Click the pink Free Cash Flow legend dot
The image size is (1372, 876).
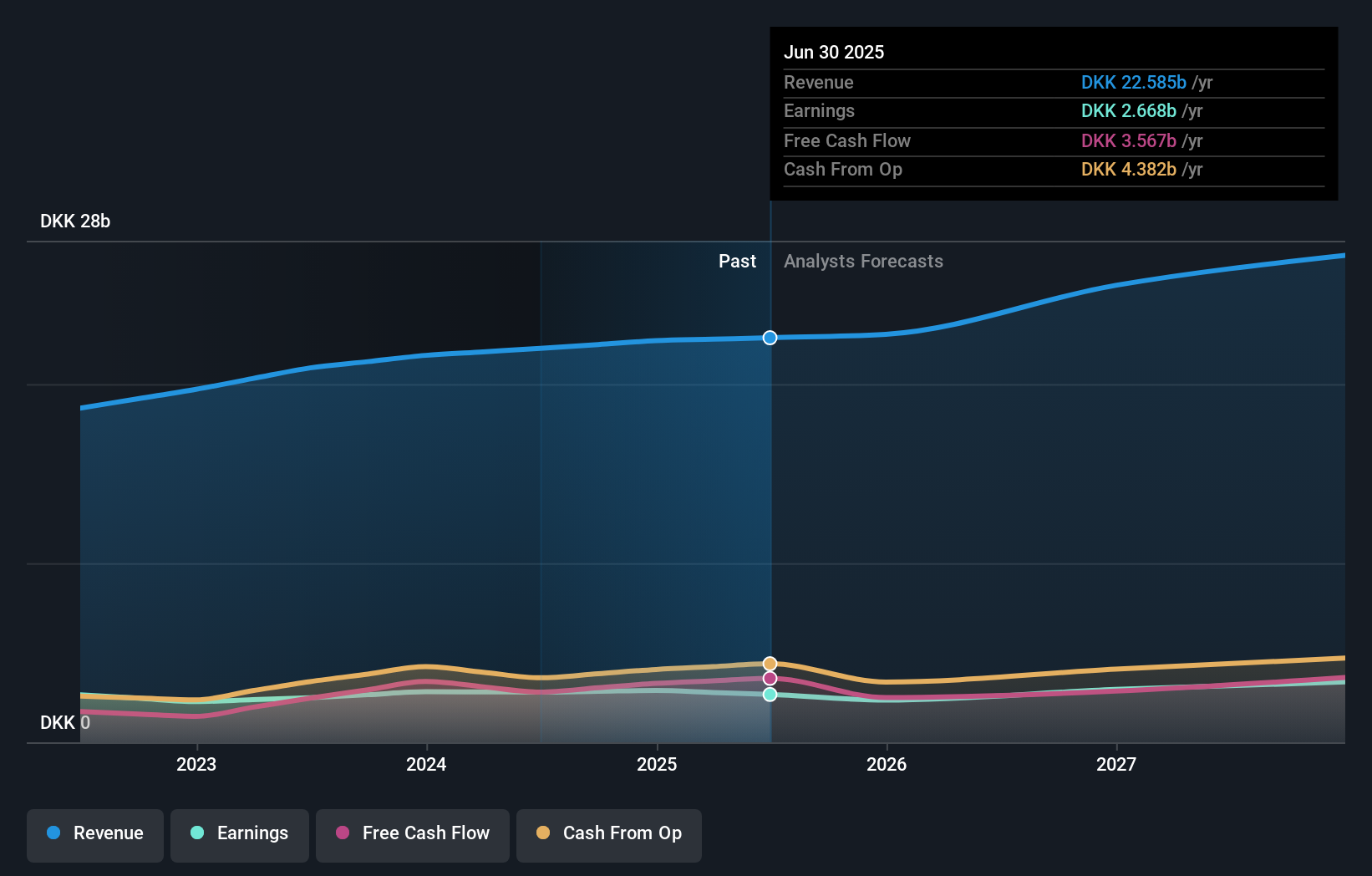point(341,833)
